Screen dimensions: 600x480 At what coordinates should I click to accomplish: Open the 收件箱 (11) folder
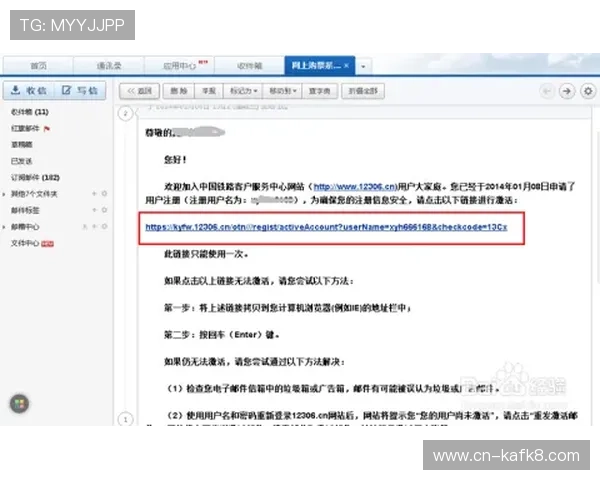tap(30, 112)
